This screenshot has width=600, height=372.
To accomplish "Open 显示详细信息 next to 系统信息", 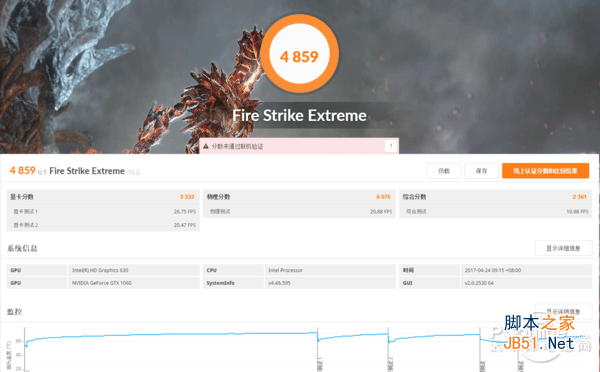I will point(563,248).
